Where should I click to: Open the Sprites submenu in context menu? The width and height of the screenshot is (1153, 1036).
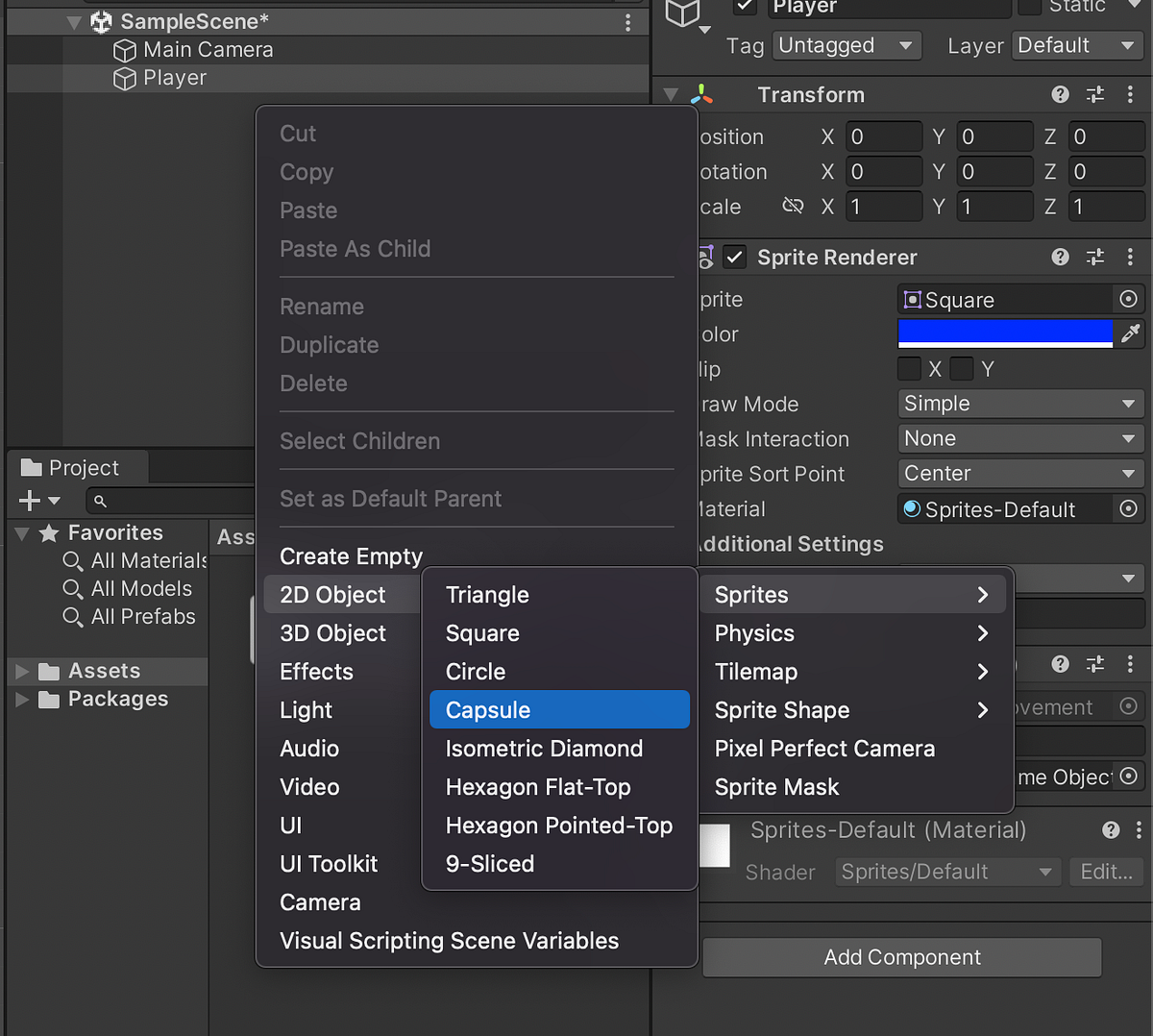point(851,594)
